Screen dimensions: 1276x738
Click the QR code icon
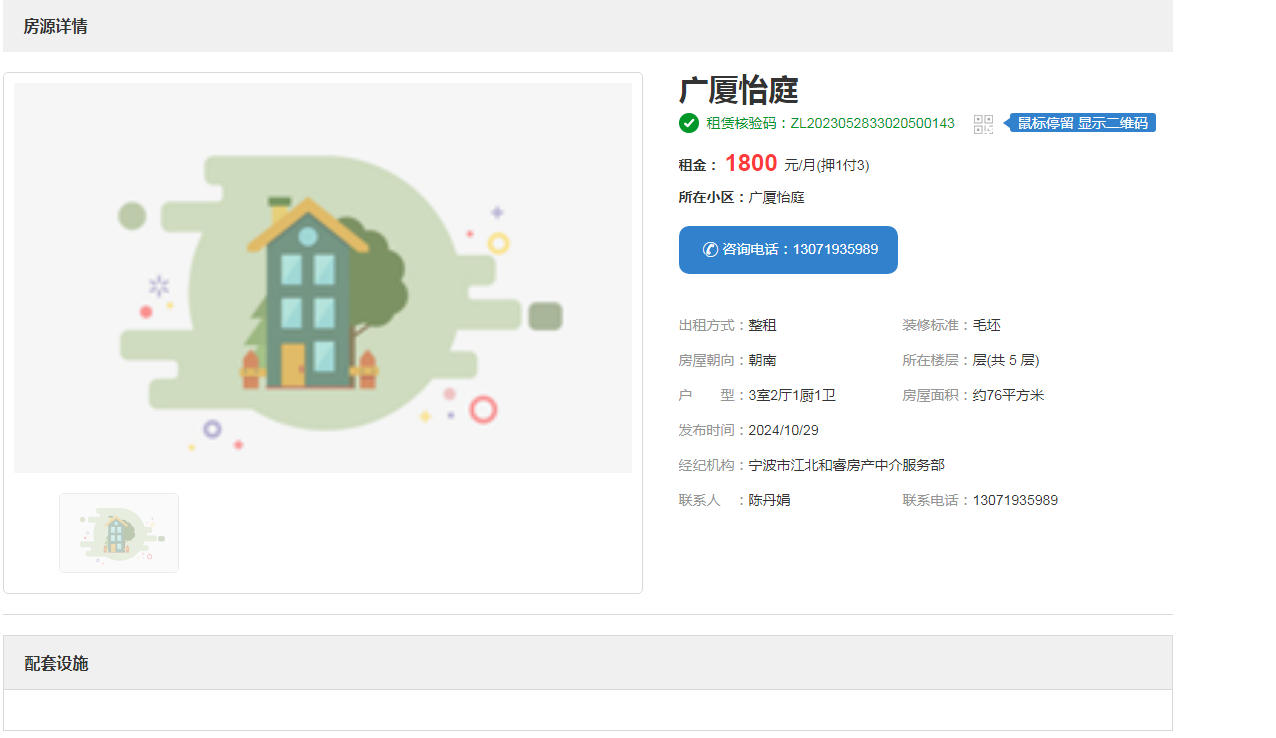(x=983, y=124)
